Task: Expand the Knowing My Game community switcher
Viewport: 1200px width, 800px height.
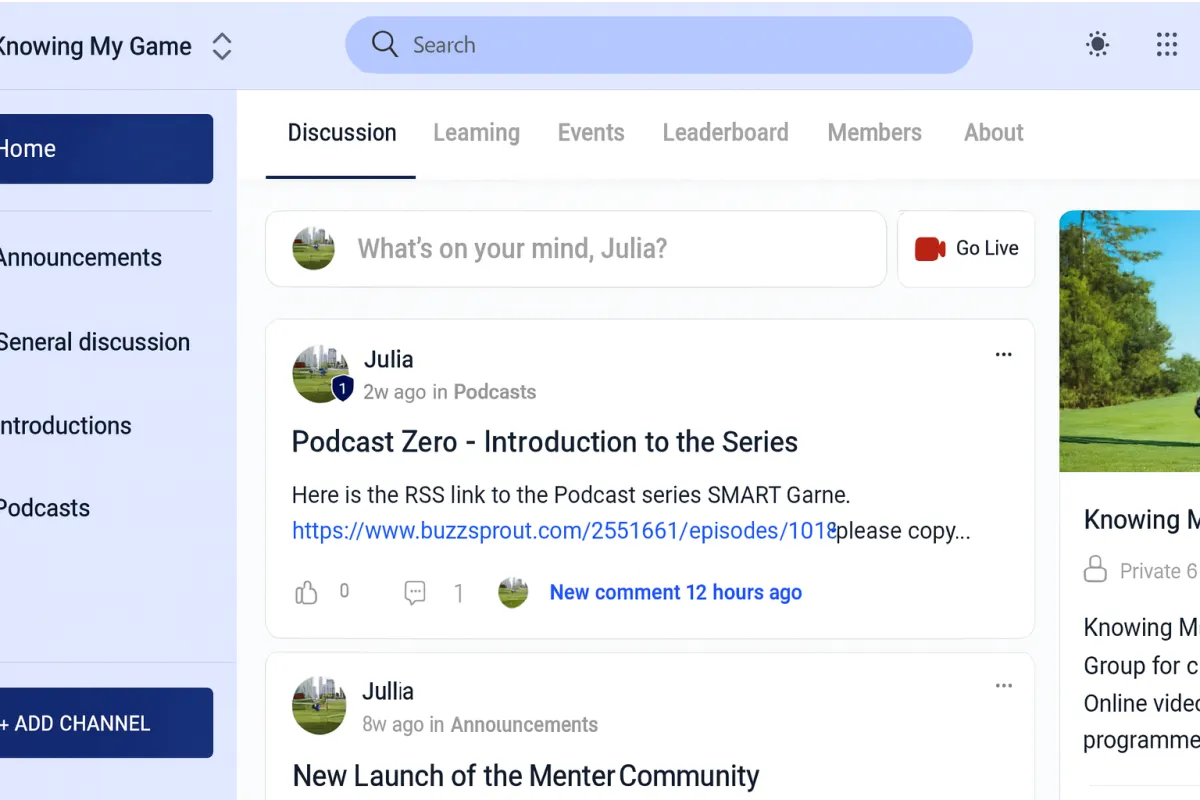Action: pos(222,46)
